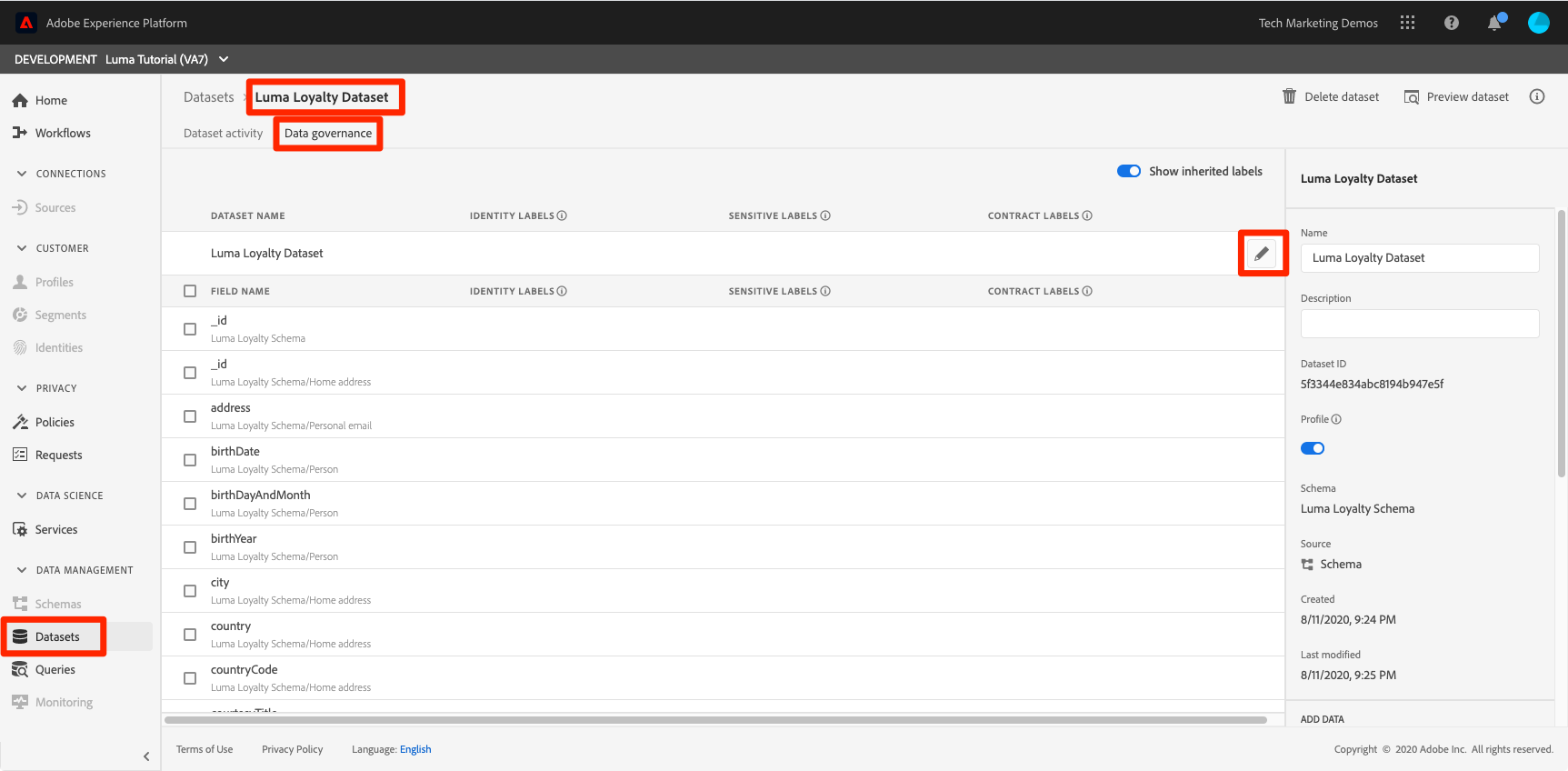Toggle the info panel icon
Screen dimensions: 1568x771
coord(1537,96)
